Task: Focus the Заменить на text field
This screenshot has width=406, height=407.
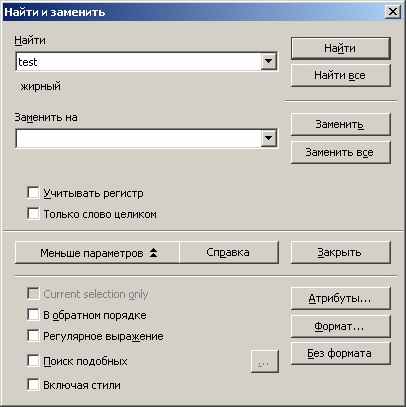Action: pos(138,138)
